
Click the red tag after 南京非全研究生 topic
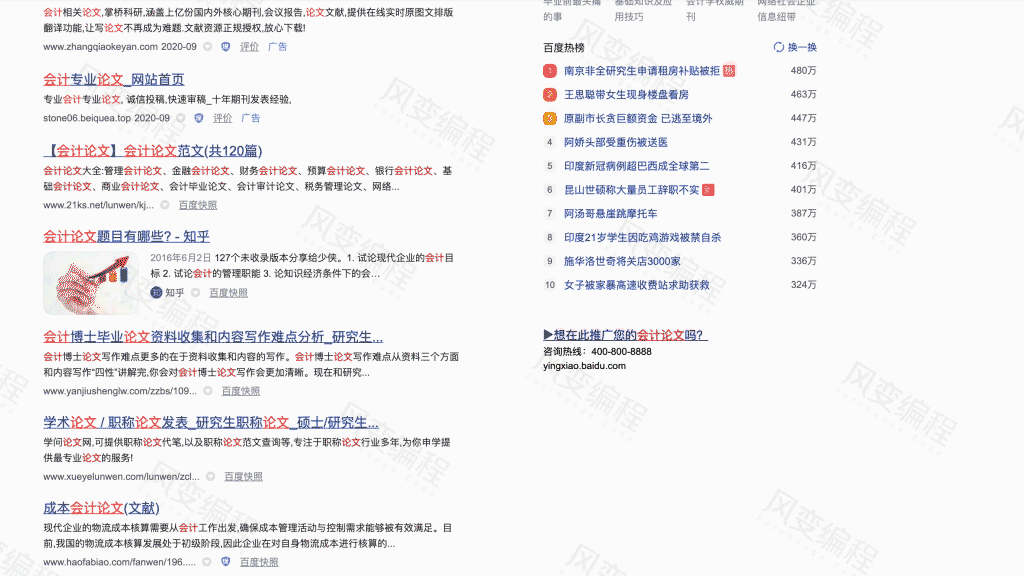point(729,71)
